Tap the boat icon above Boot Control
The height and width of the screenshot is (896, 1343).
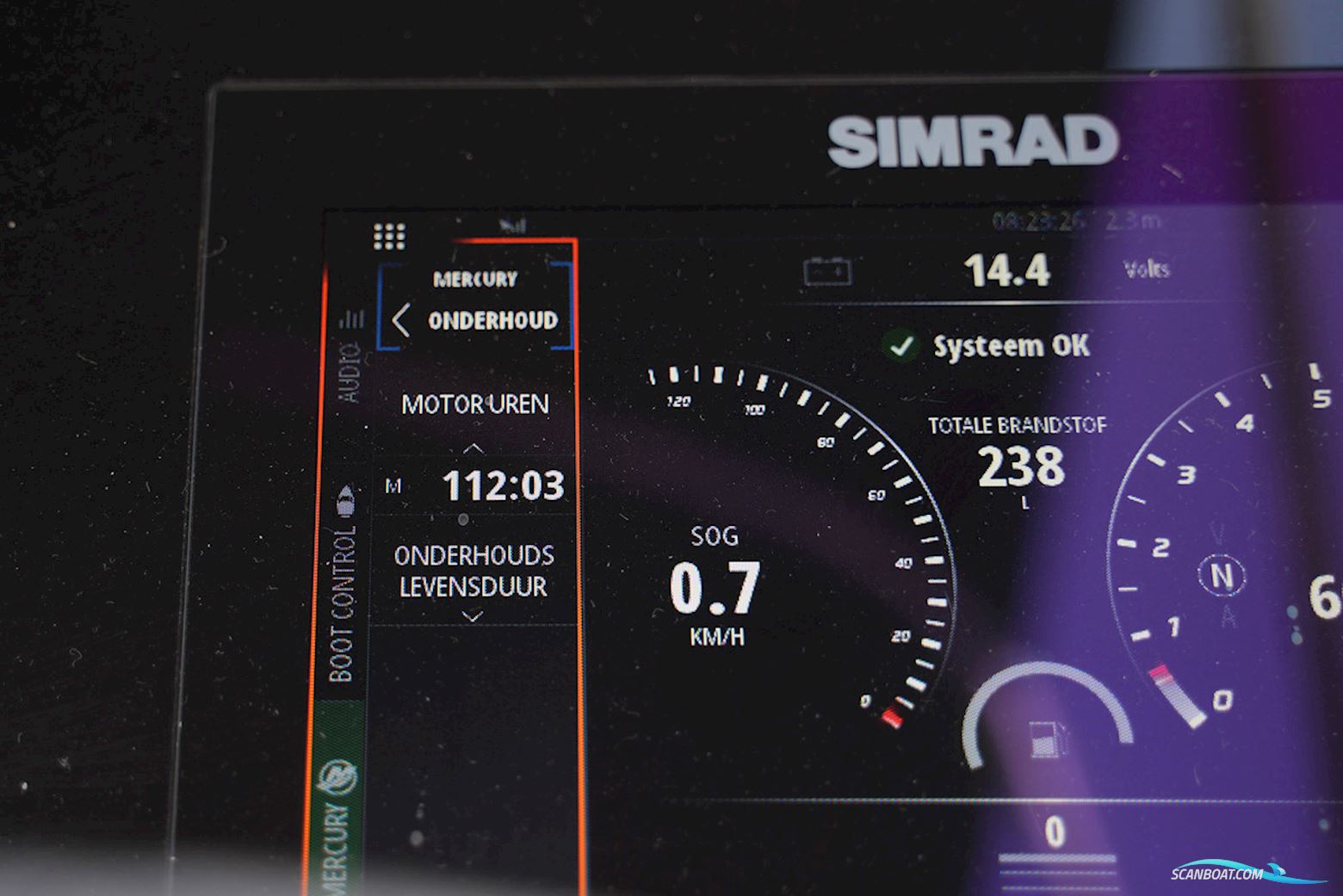point(345,499)
